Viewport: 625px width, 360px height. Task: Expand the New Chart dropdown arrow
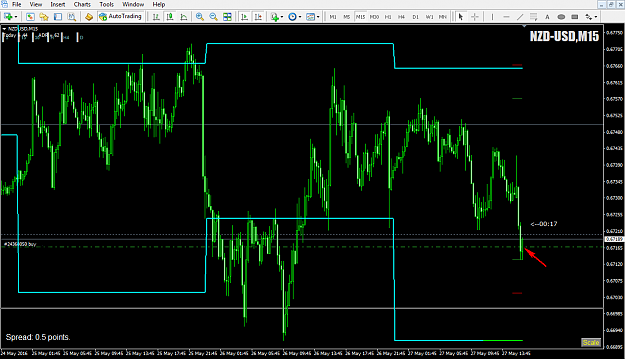(x=16, y=17)
